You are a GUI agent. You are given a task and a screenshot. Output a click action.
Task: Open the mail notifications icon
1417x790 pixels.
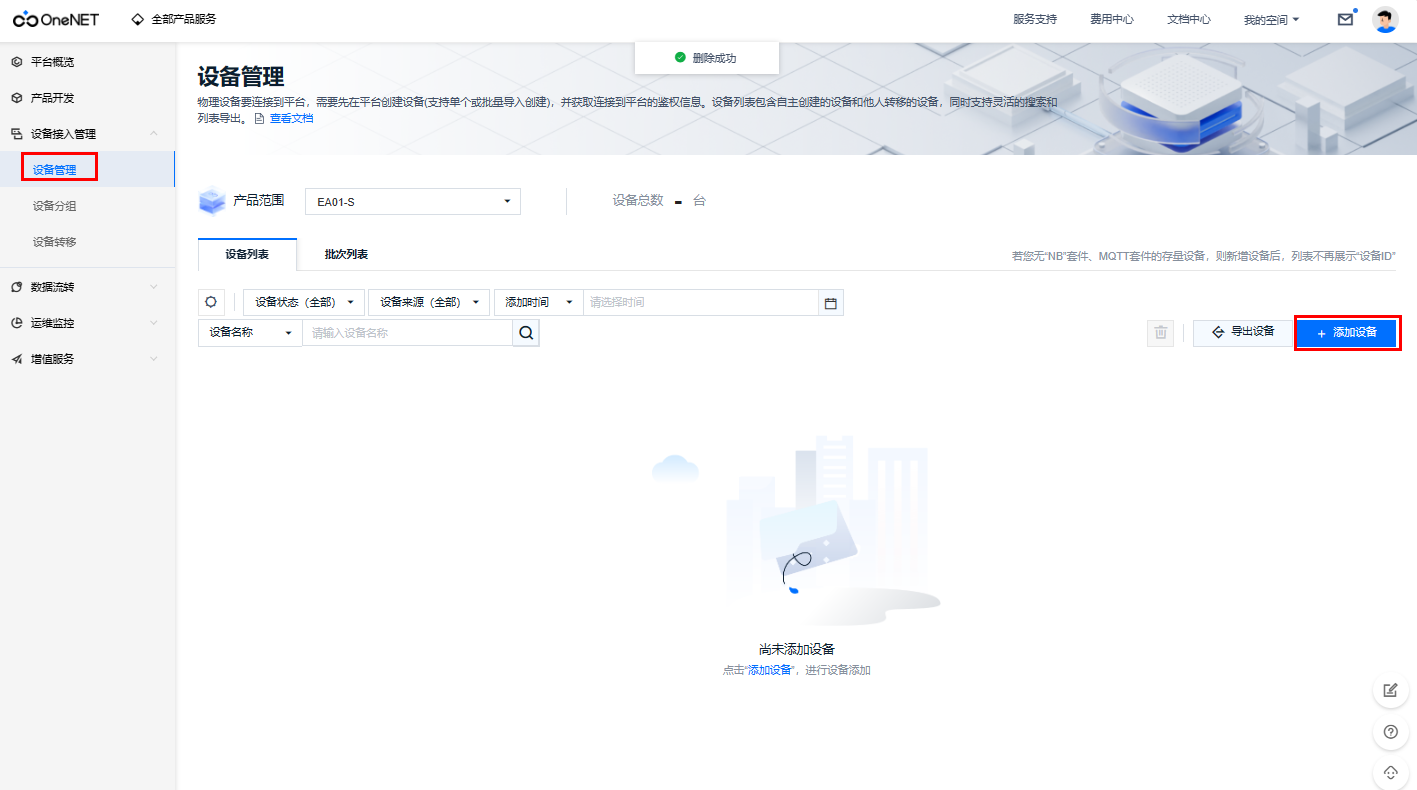(1345, 19)
